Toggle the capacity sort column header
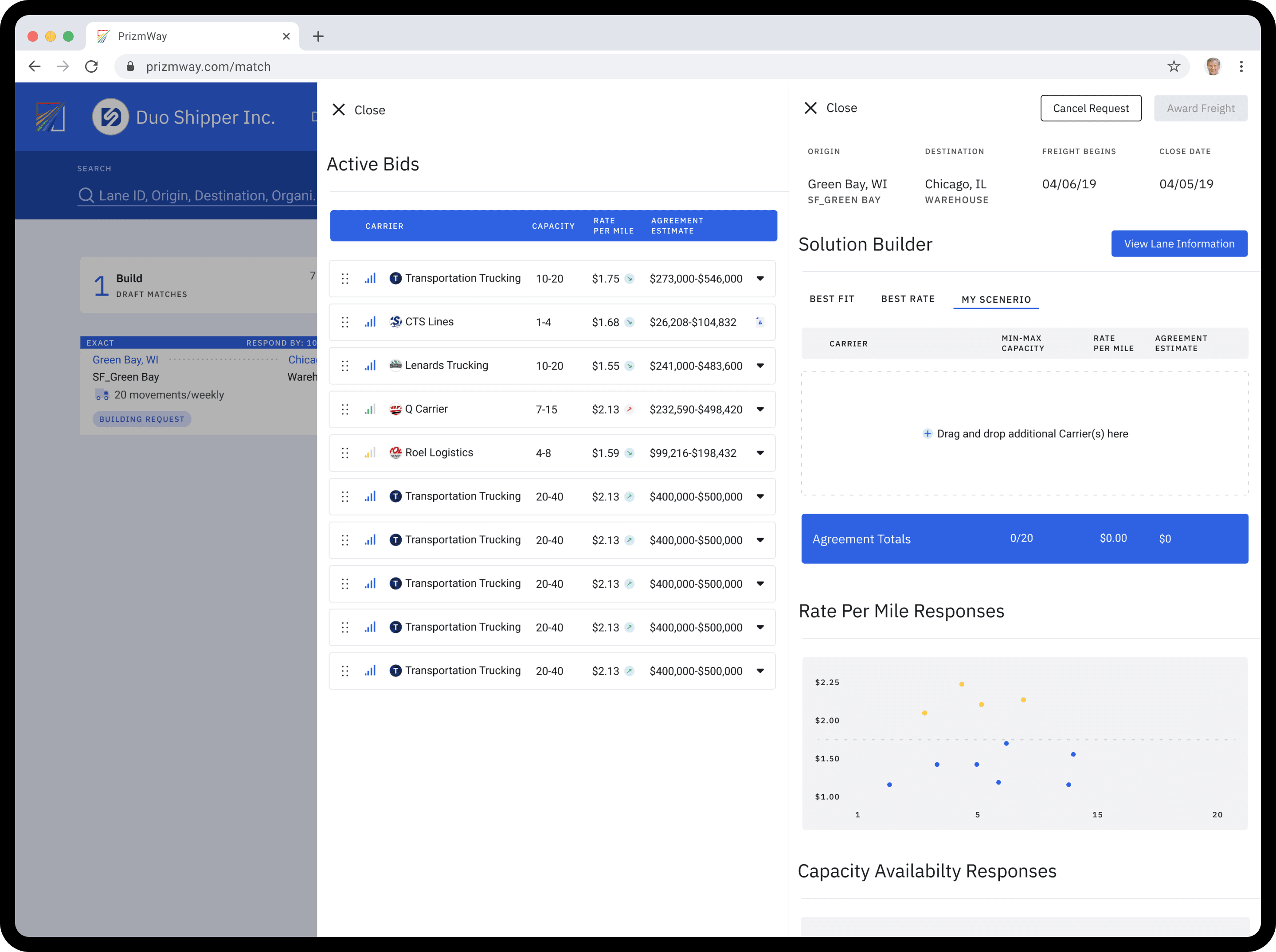Screen dimensions: 1276x952 click(554, 225)
